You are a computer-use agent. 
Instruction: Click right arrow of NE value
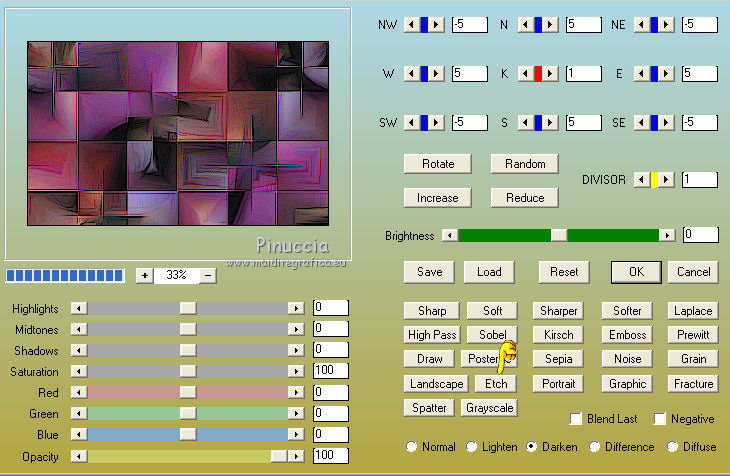(x=668, y=25)
